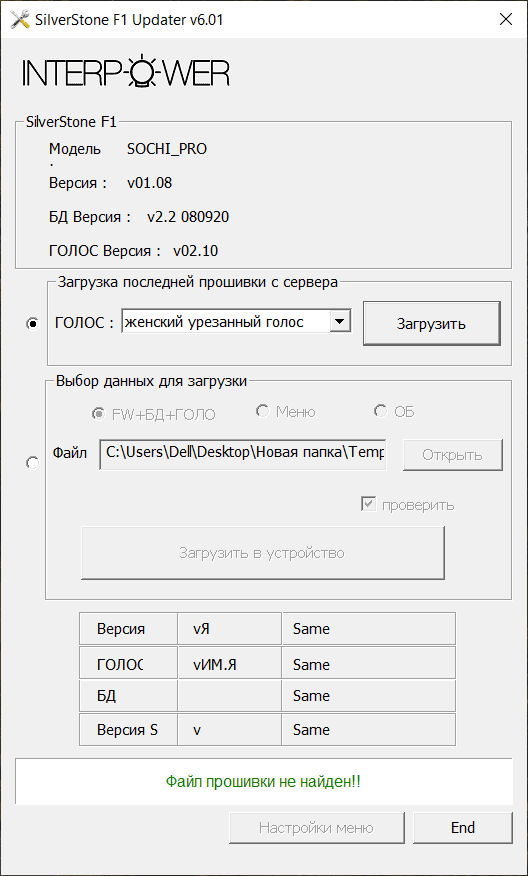Toggle the проверить checkbox
The height and width of the screenshot is (876, 528).
[368, 505]
